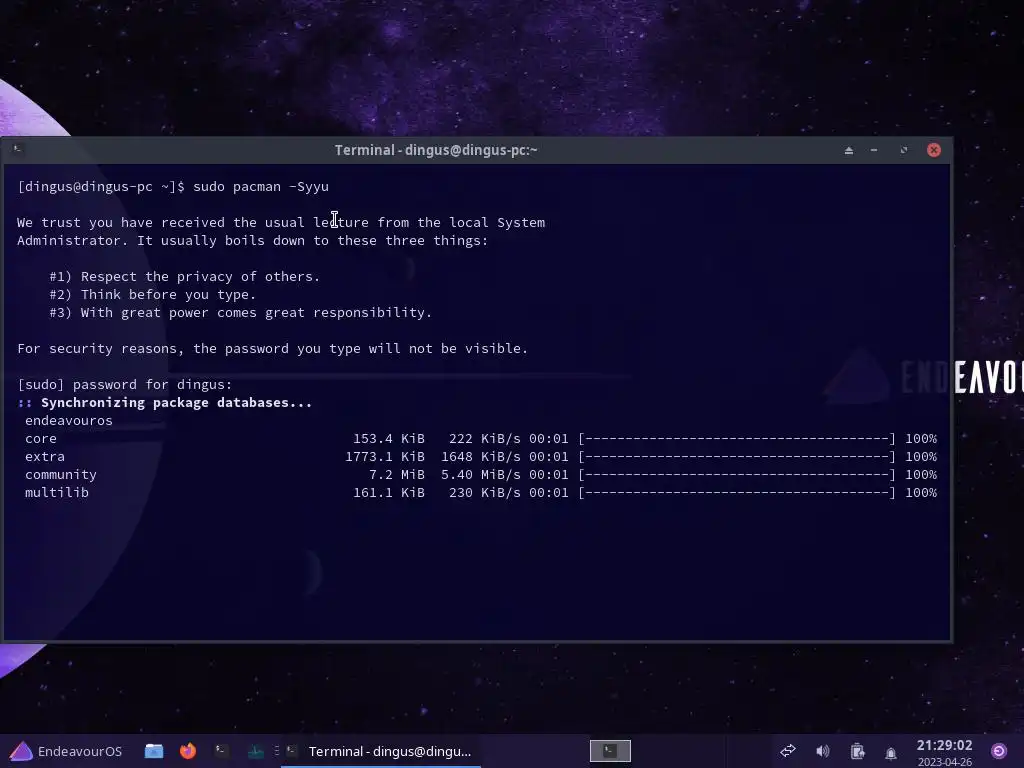Click the workspace switcher thumbnail
Screen dimensions: 1024x768
coord(610,751)
